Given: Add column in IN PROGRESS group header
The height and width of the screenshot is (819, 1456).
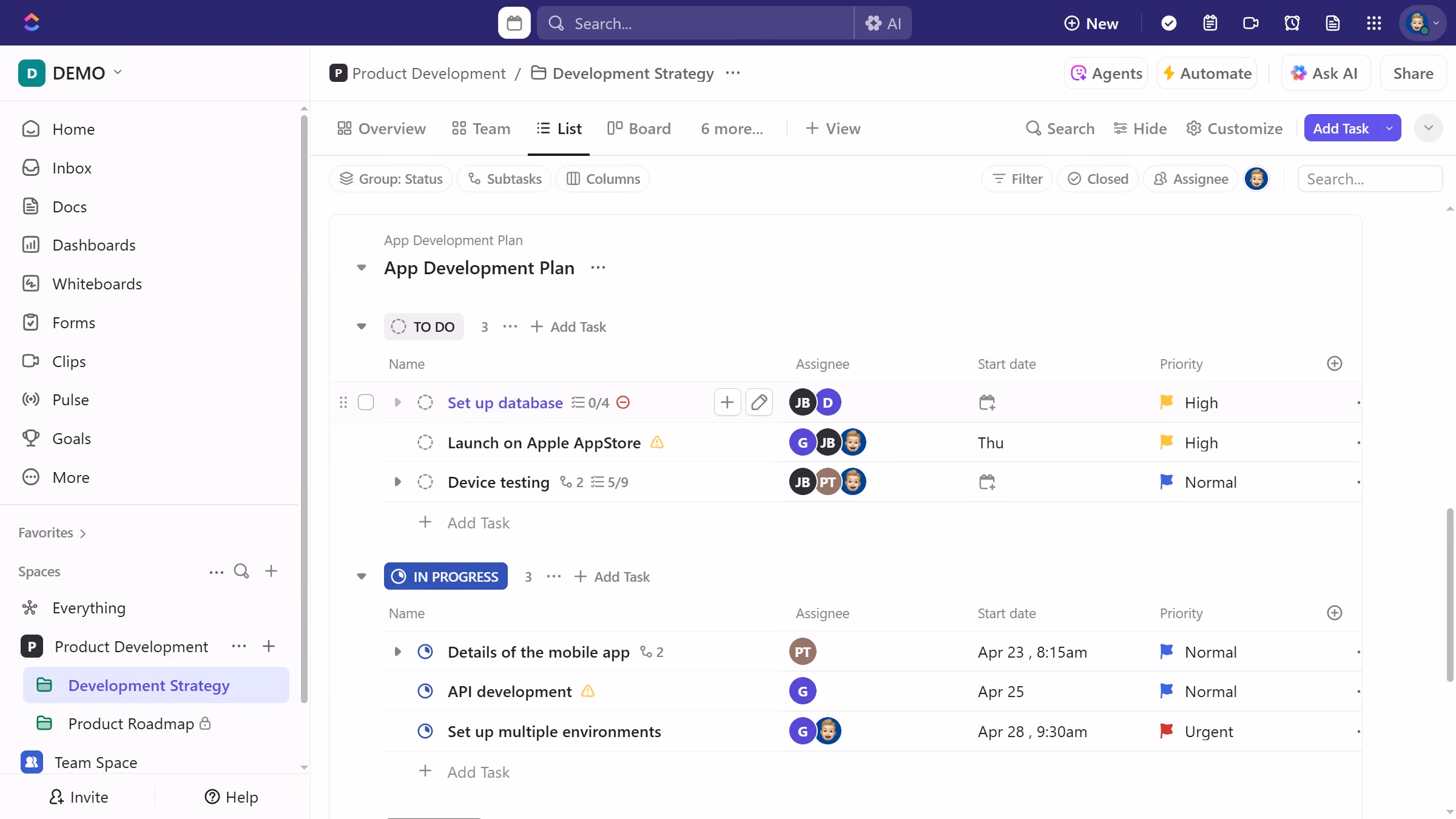Looking at the screenshot, I should [1335, 613].
